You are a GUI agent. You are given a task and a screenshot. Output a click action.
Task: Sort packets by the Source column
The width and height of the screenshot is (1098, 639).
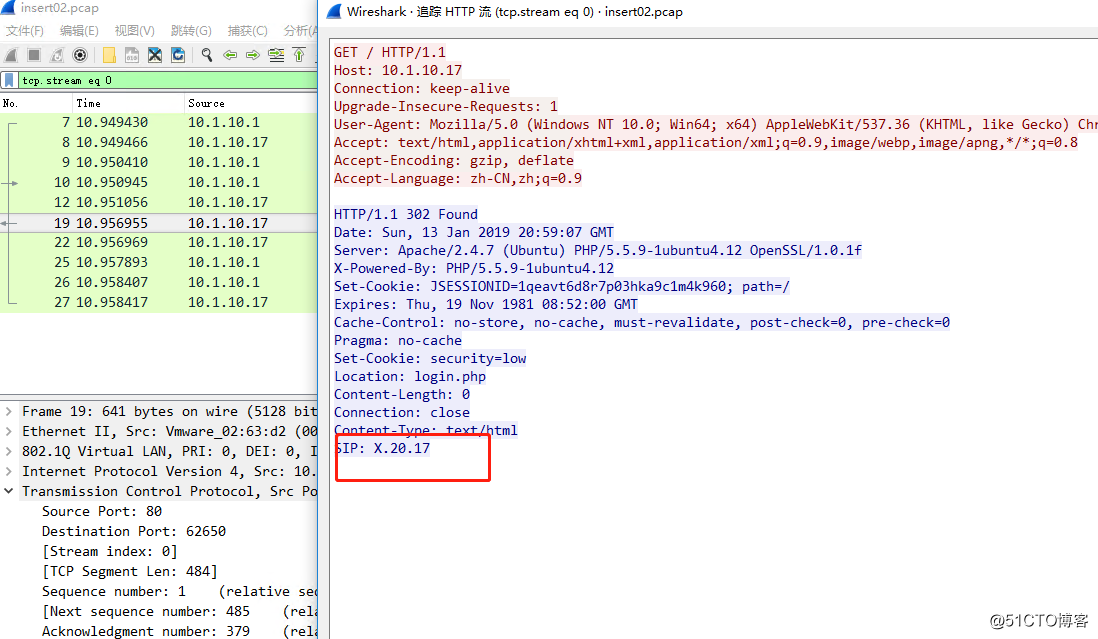[207, 103]
